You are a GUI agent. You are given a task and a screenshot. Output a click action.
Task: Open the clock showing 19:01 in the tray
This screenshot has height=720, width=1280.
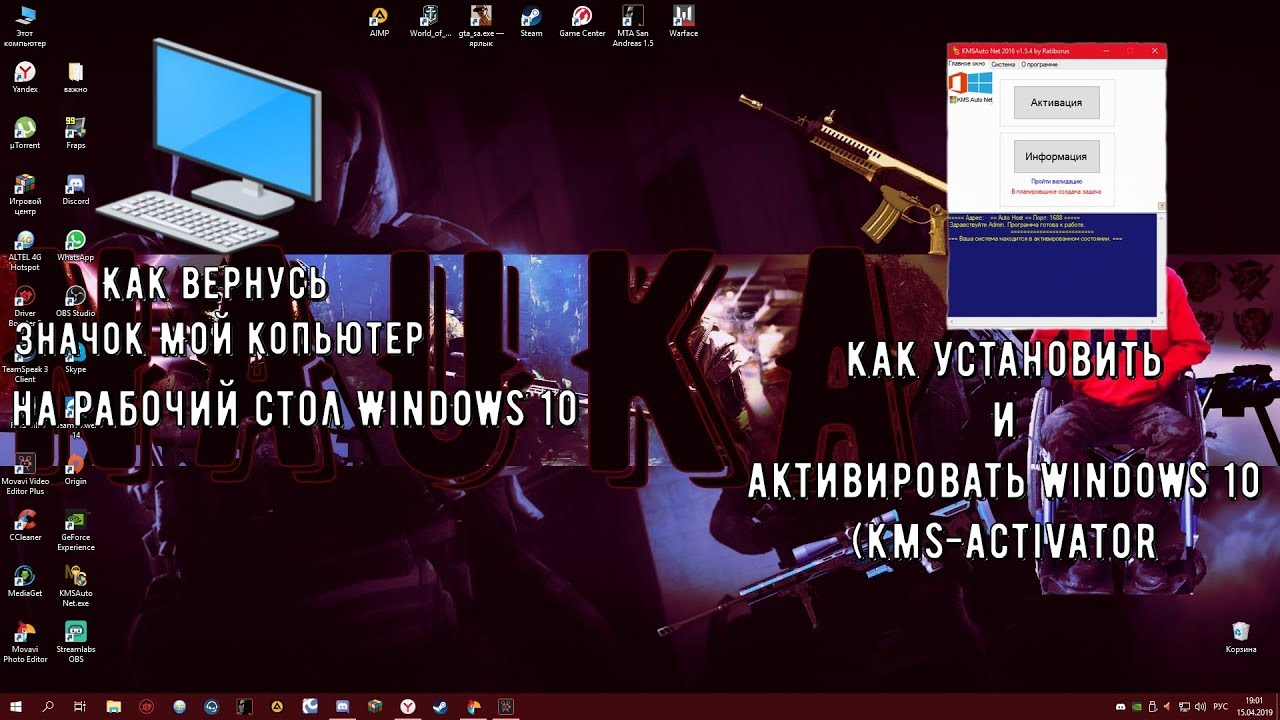tap(1253, 706)
